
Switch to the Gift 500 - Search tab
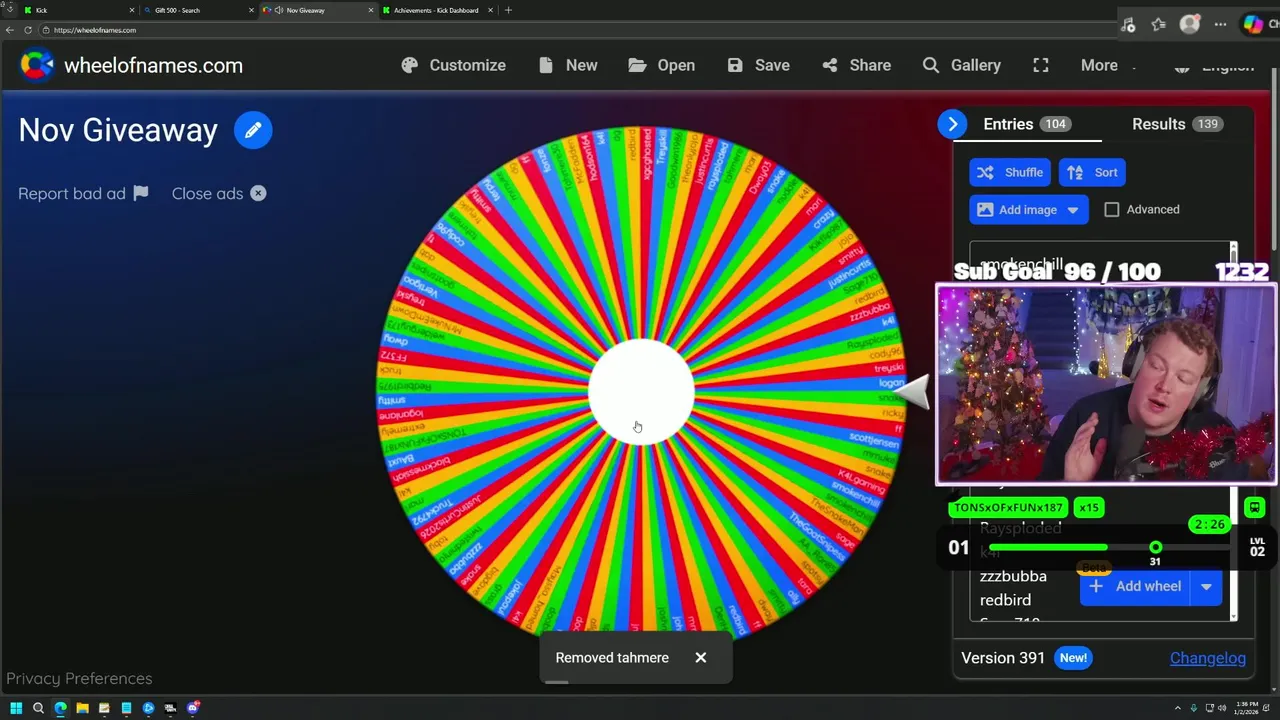pyautogui.click(x=197, y=10)
